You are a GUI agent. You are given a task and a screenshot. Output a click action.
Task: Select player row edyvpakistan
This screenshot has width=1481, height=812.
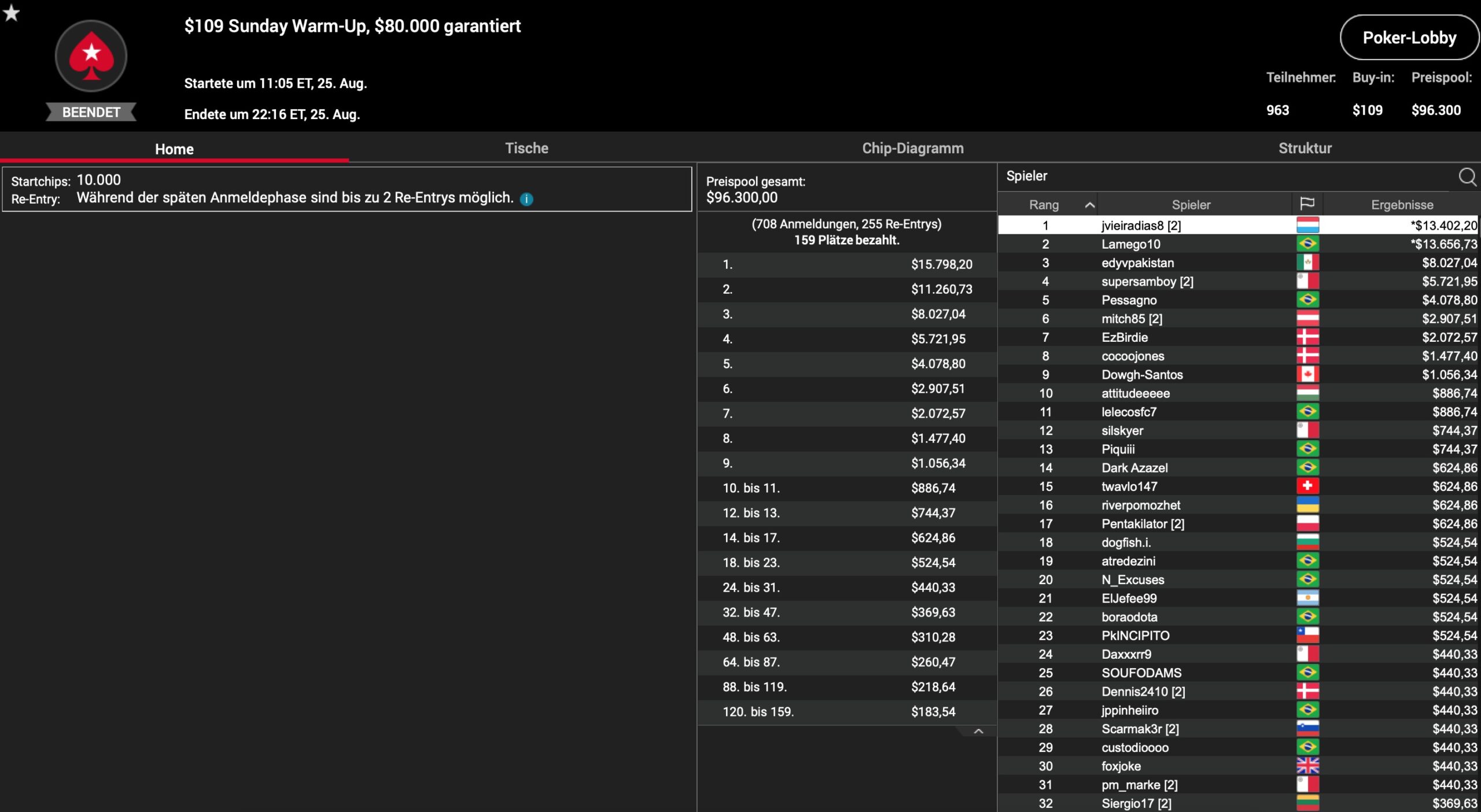tap(1137, 263)
